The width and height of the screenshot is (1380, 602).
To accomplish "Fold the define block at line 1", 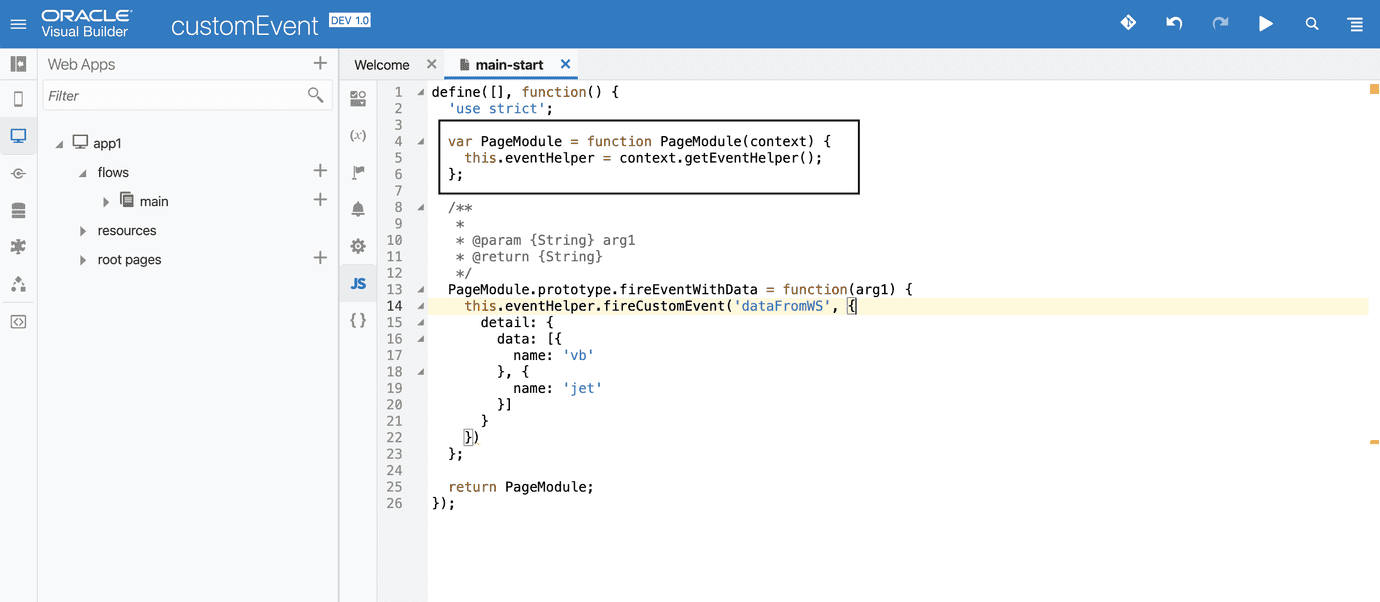I will click(x=421, y=92).
